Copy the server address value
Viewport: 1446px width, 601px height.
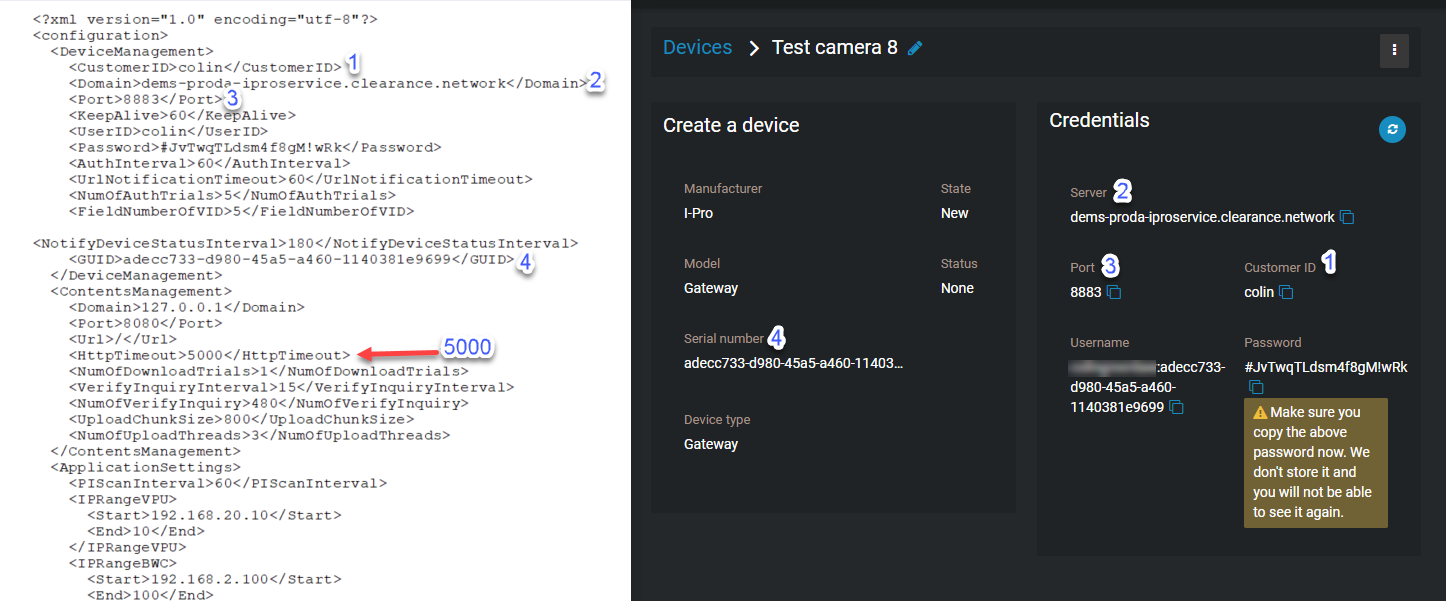(x=1347, y=217)
